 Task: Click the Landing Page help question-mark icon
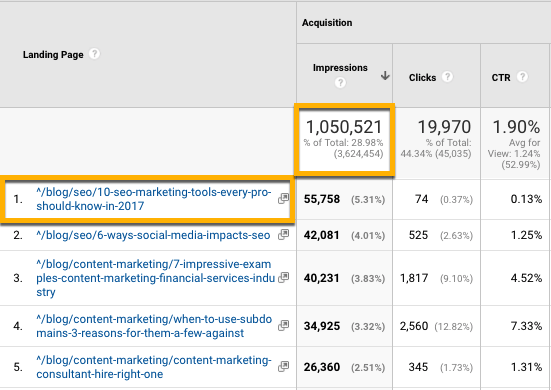(x=94, y=54)
